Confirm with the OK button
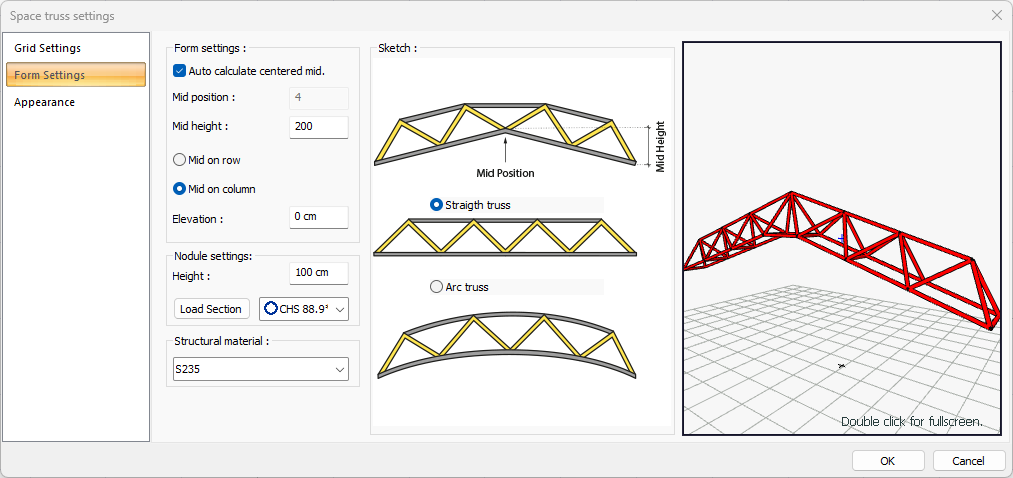1013x478 pixels. point(887,461)
